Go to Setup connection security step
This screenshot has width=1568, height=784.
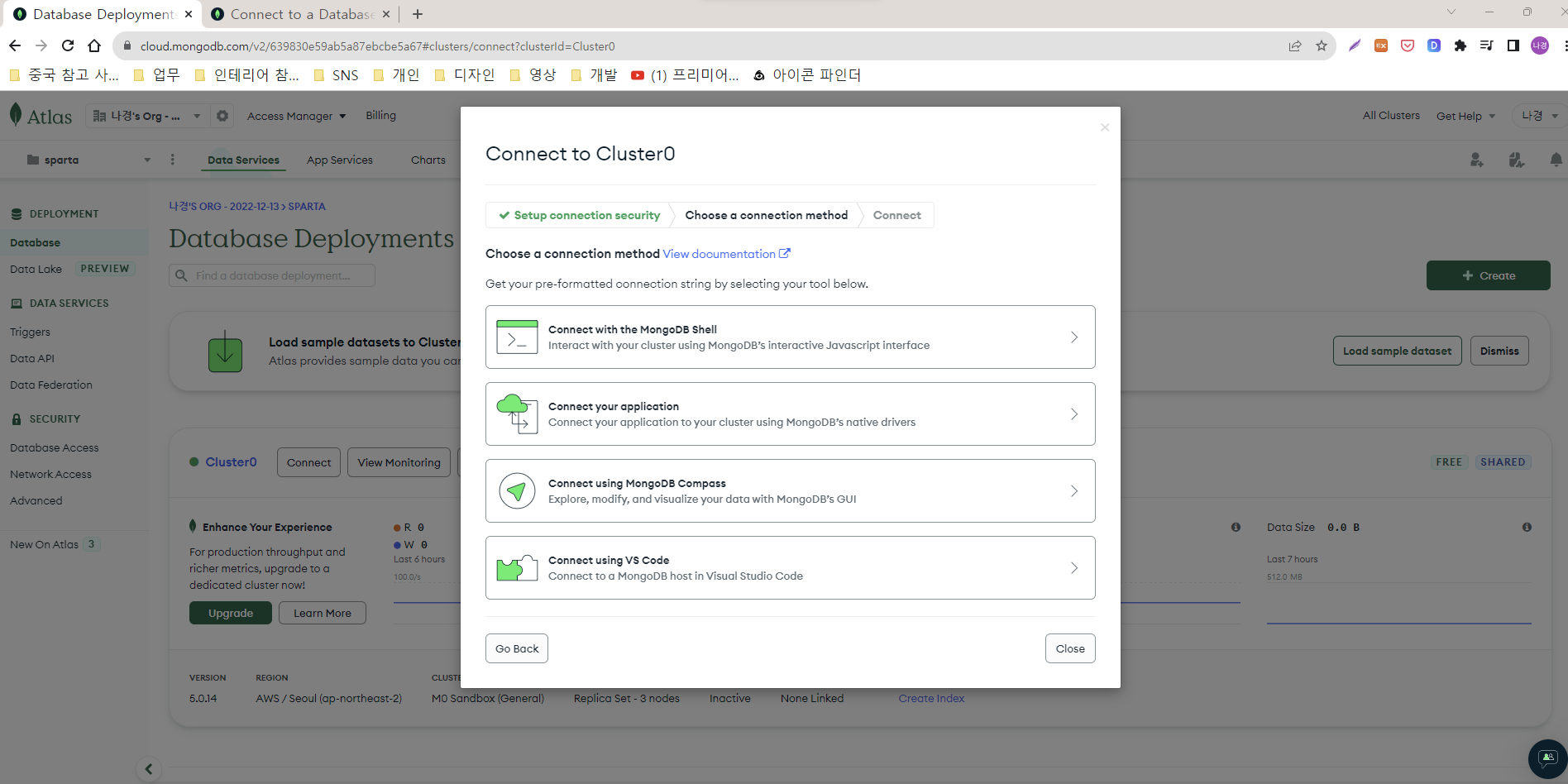pos(579,215)
